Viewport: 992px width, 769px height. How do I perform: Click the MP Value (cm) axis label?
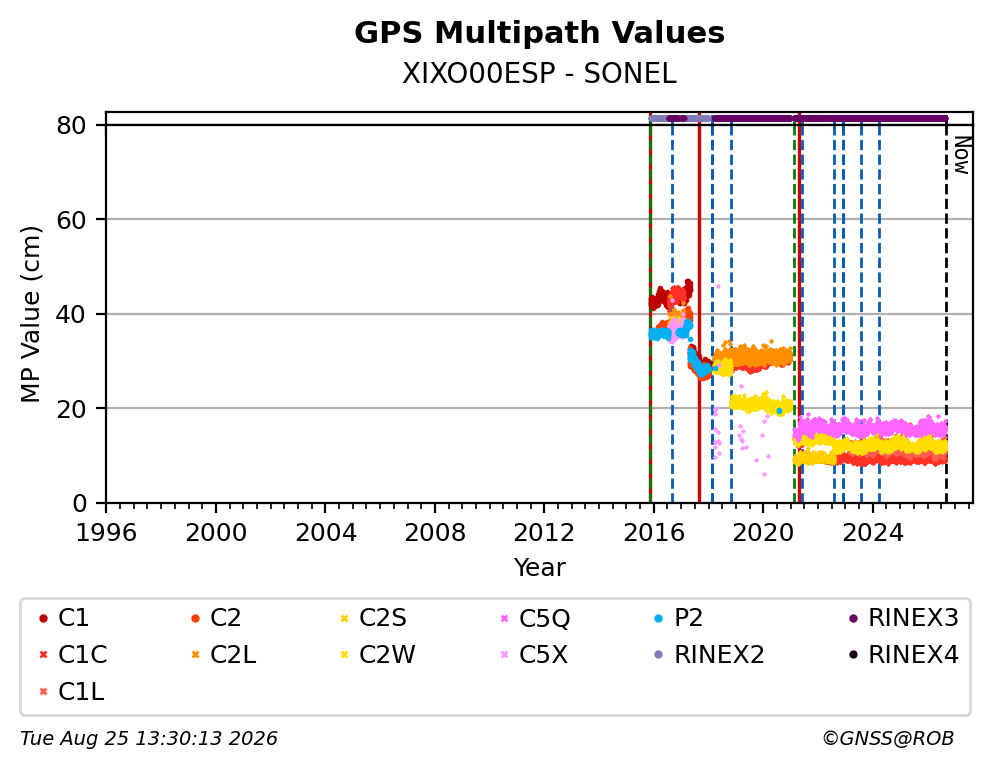[x=30, y=314]
